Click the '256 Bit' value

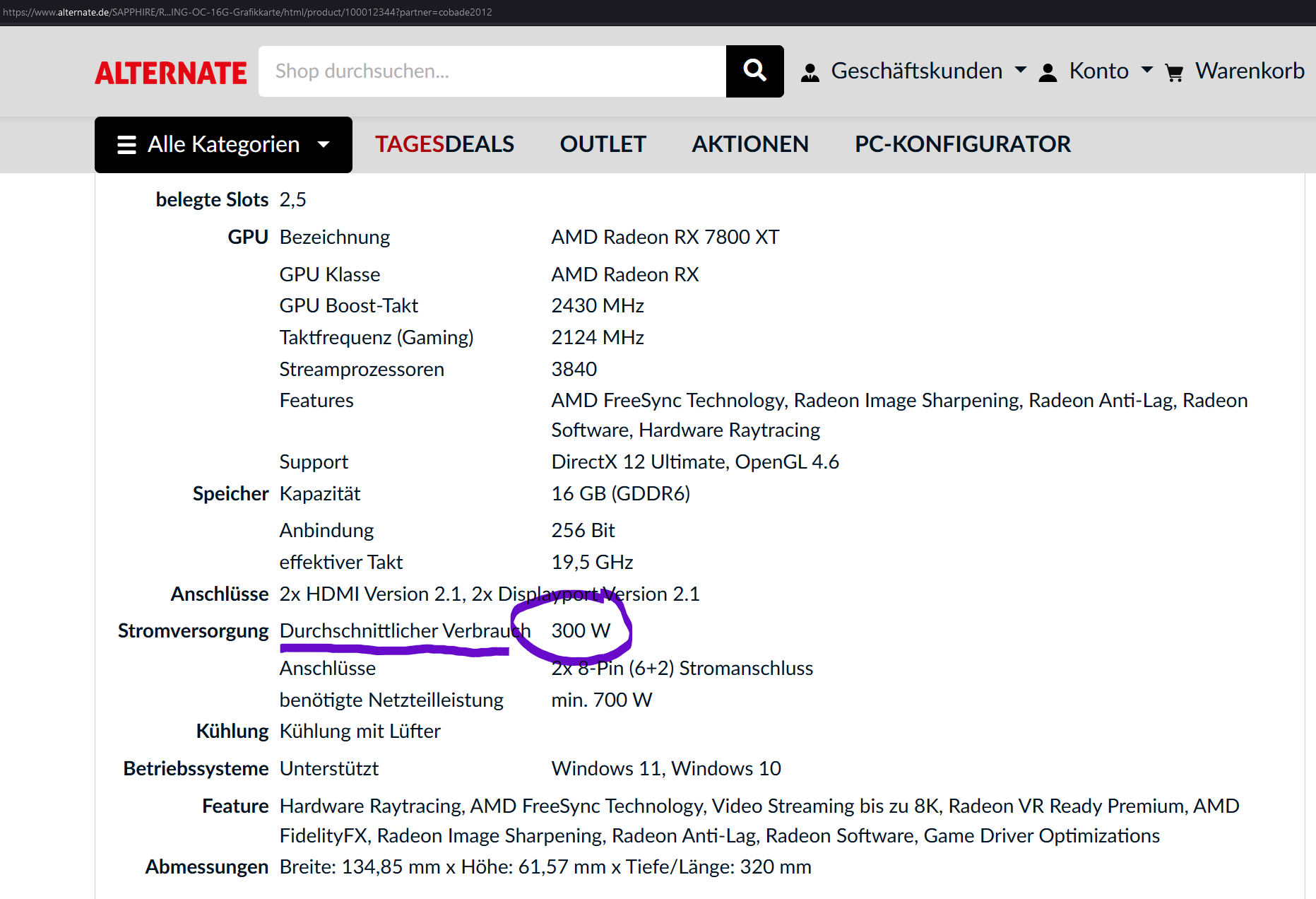click(583, 530)
